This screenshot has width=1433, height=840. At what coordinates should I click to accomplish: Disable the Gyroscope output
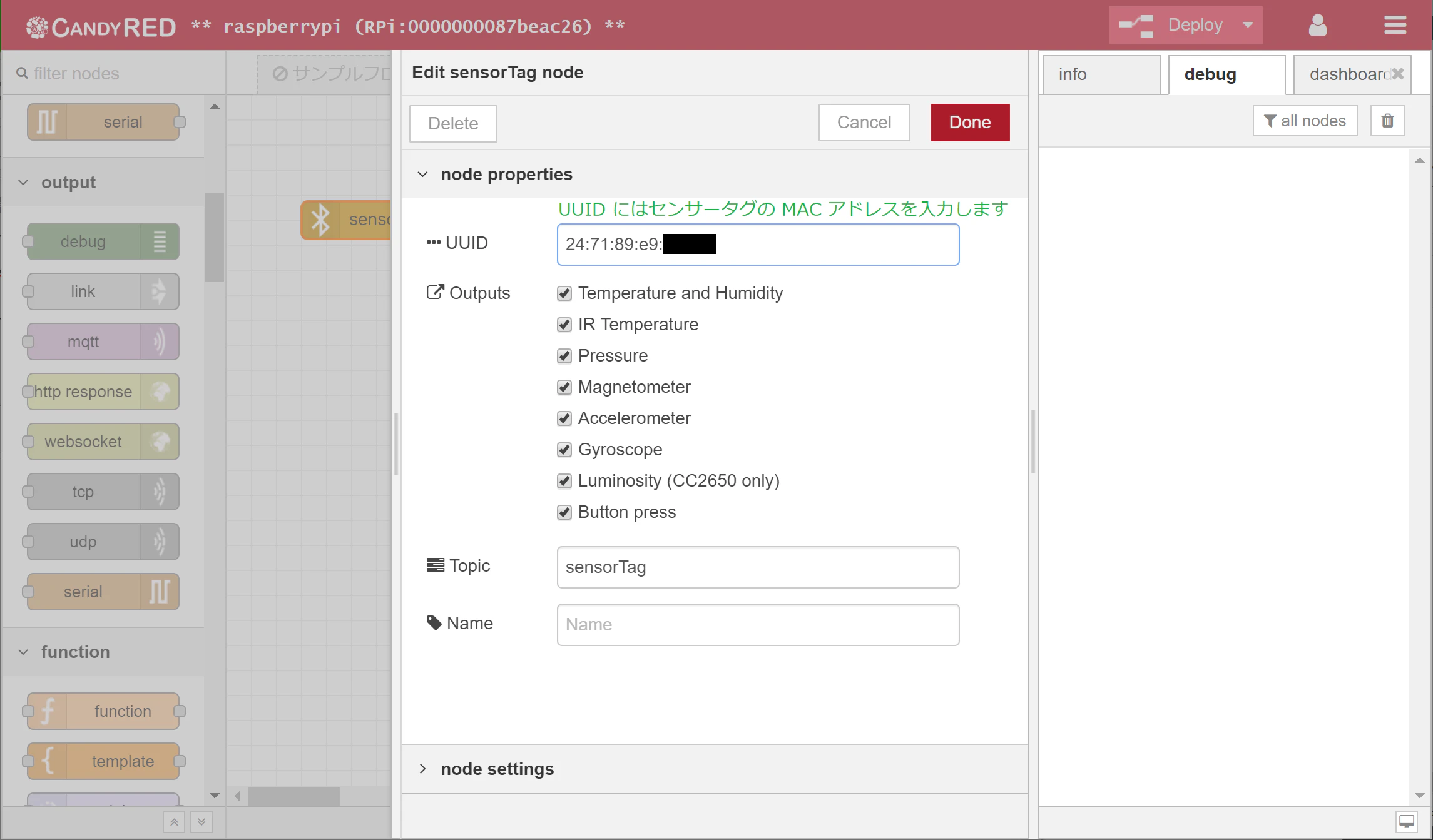(x=564, y=450)
